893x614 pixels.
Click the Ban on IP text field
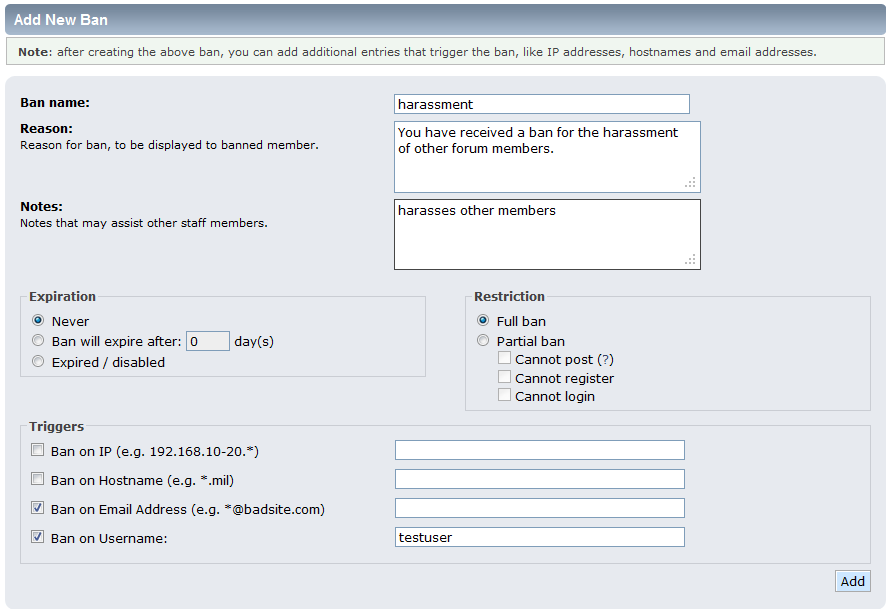(x=539, y=450)
